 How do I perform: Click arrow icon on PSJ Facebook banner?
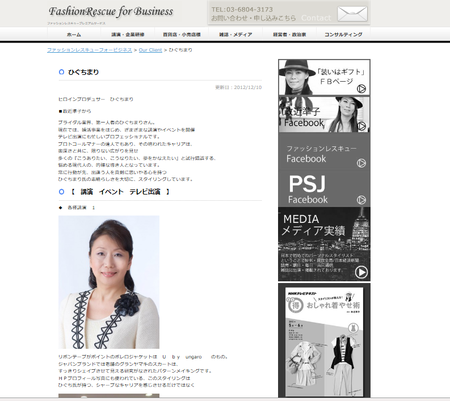pos(361,200)
